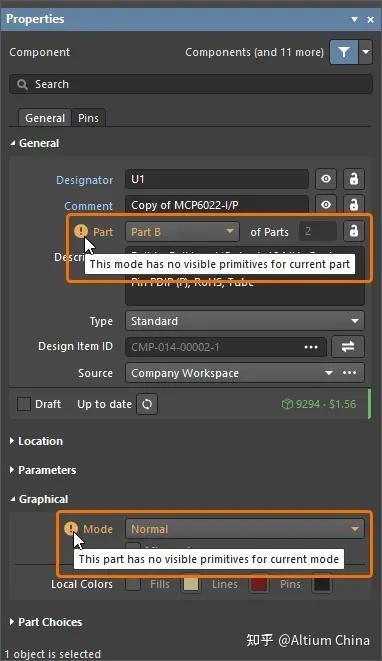This screenshot has height=661, width=382.
Task: Click the Search field
Action: click(191, 84)
